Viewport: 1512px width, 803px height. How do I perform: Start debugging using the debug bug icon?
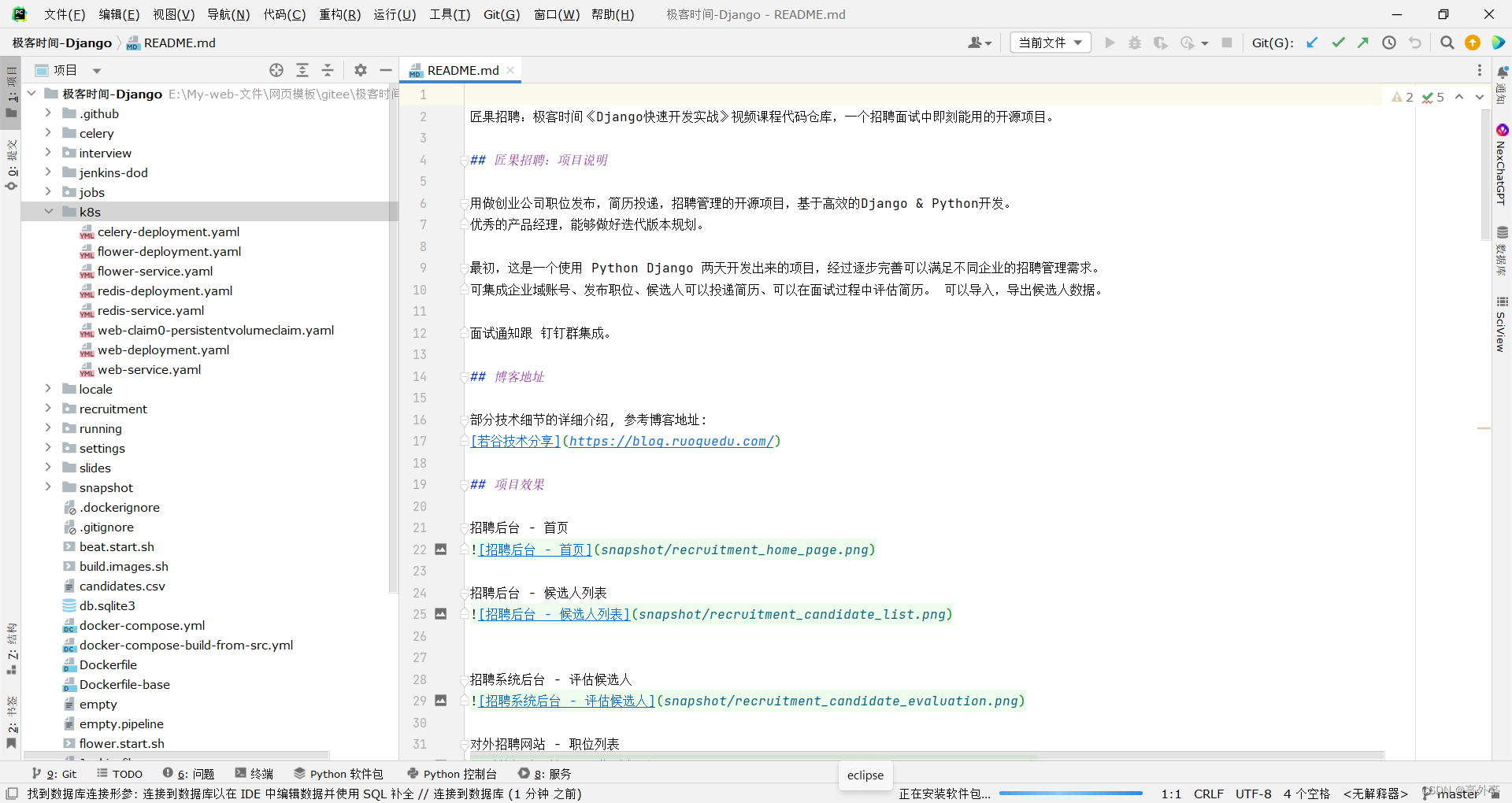(x=1135, y=43)
